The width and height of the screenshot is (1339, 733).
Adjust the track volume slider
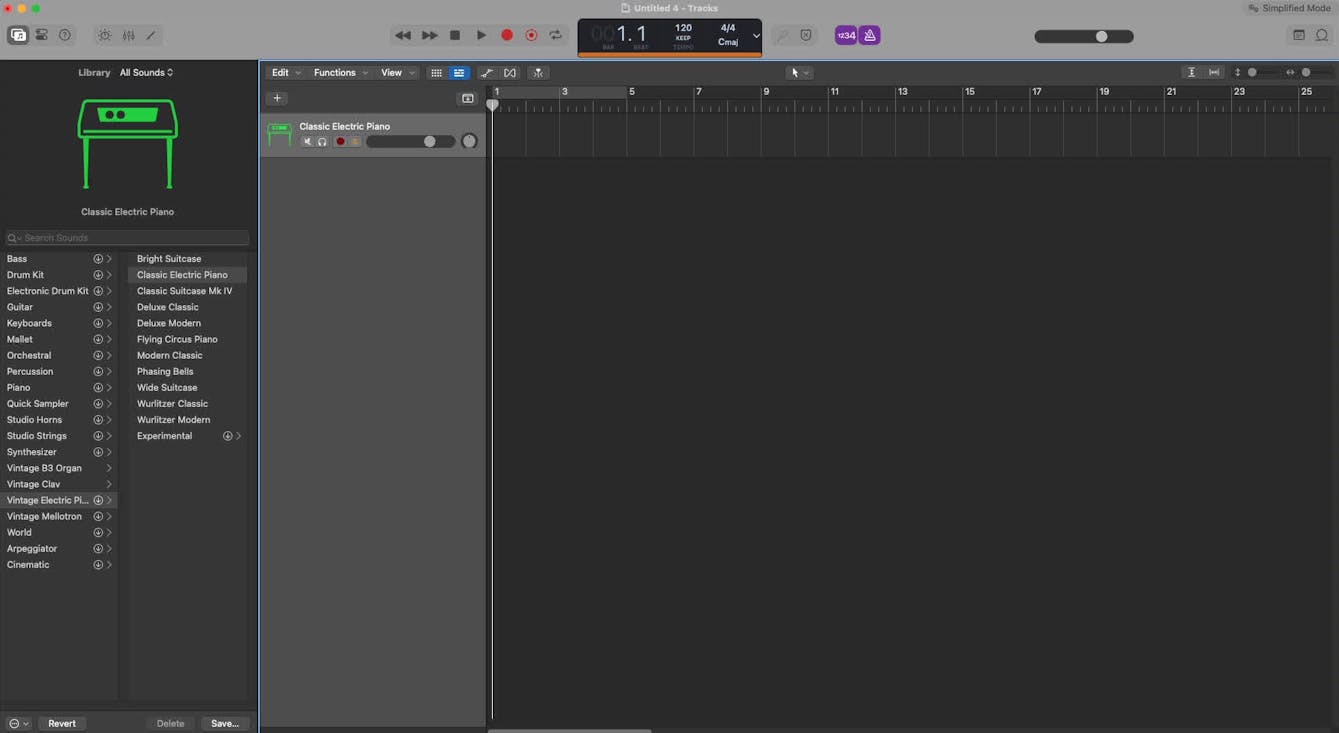(x=410, y=142)
